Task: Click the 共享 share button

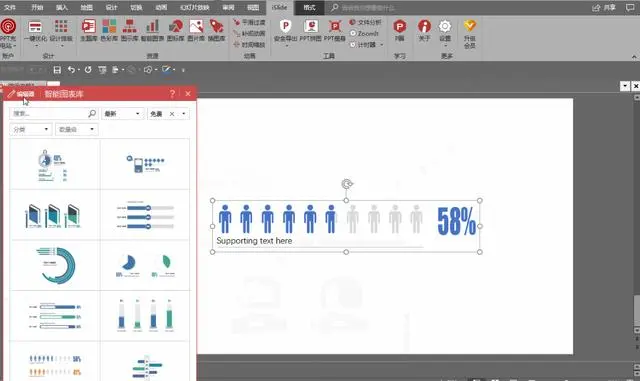Action: coord(604,7)
